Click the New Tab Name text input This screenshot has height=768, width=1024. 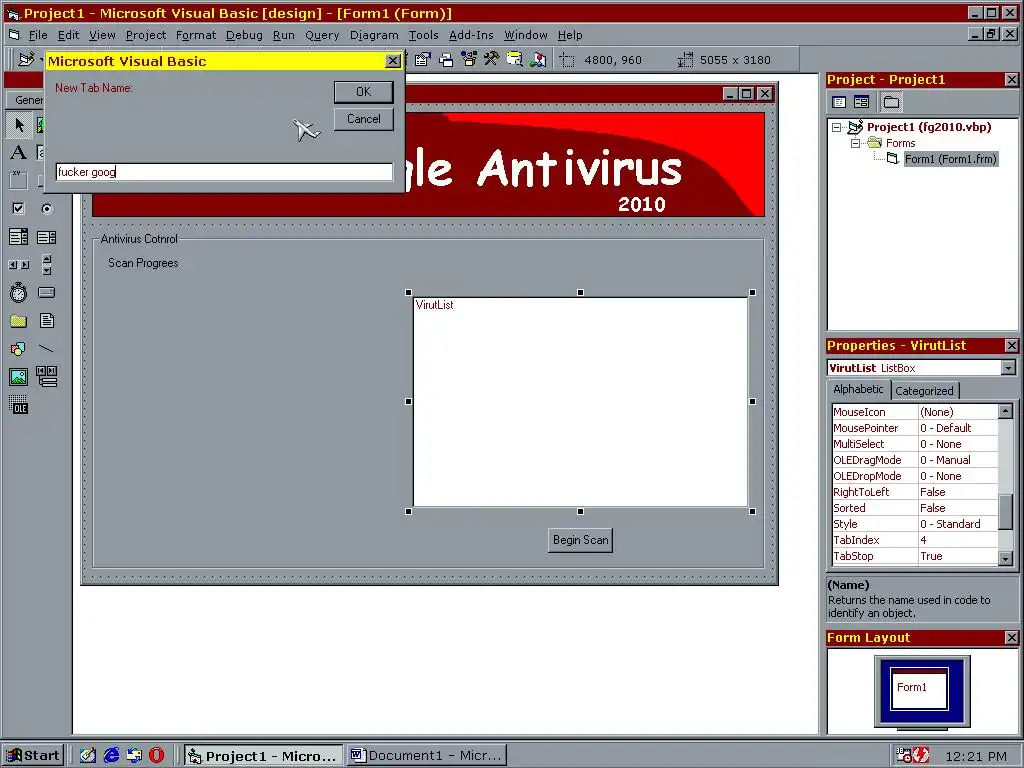pyautogui.click(x=224, y=172)
